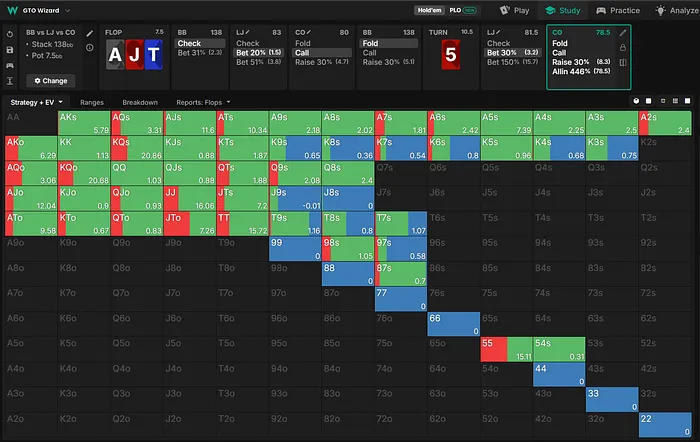Viewport: 700px width, 442px height.
Task: Select the medium grid size icon
Action: [675, 101]
